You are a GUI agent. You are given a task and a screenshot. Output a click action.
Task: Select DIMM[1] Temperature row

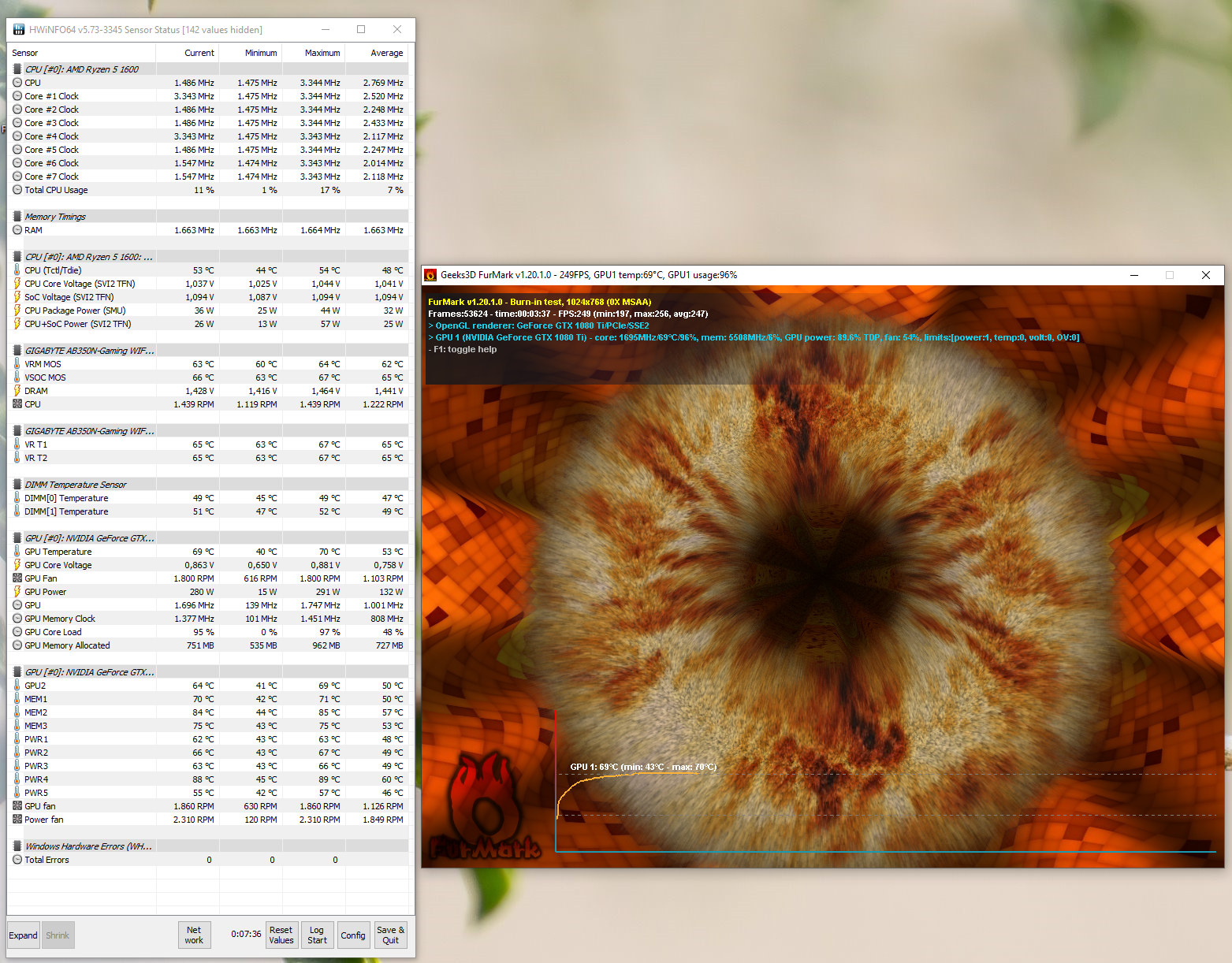[208, 511]
